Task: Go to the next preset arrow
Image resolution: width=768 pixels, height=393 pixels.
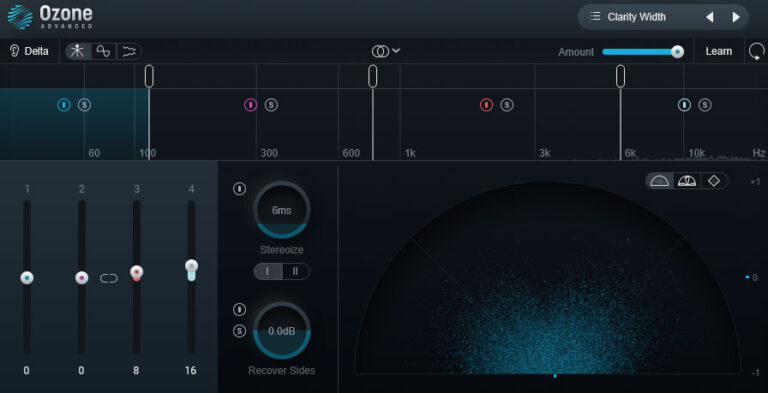Action: [x=736, y=17]
